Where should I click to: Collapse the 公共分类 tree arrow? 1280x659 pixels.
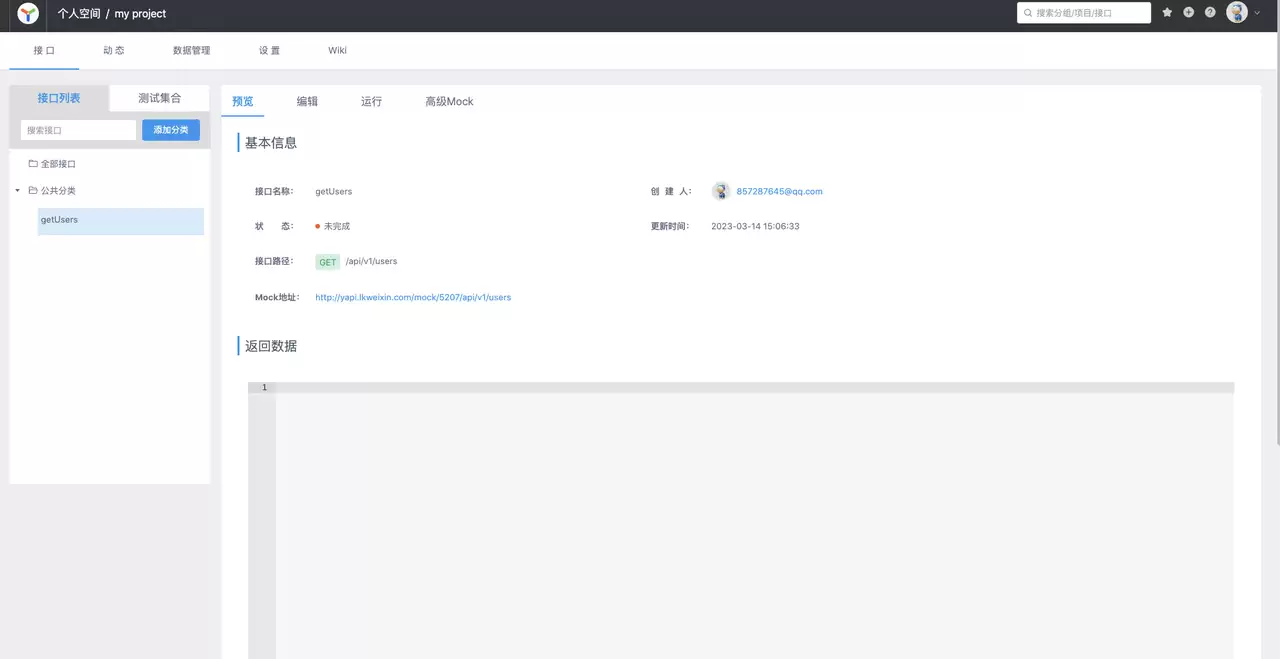click(17, 190)
